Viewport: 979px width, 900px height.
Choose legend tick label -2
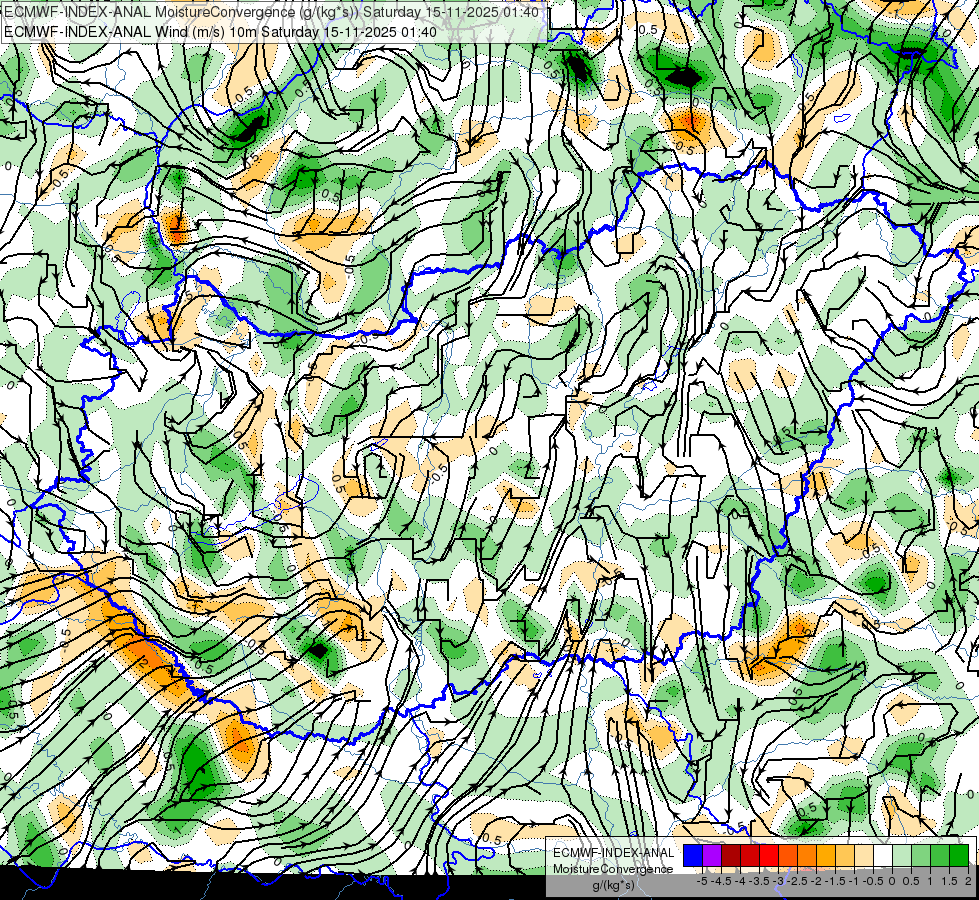[x=816, y=881]
